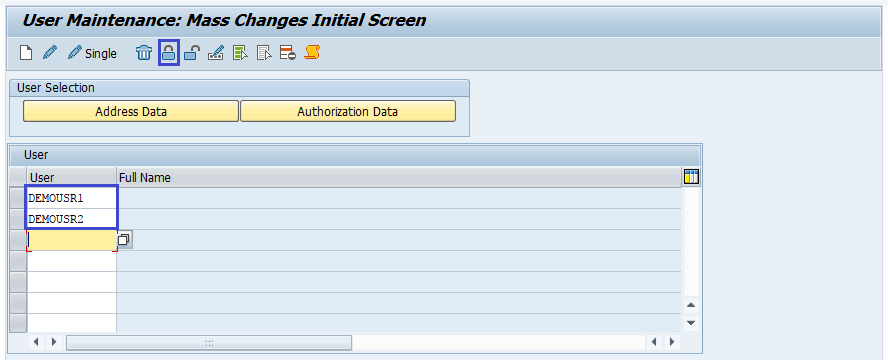Click the Create new user page icon
This screenshot has height=360, width=888.
[x=26, y=53]
